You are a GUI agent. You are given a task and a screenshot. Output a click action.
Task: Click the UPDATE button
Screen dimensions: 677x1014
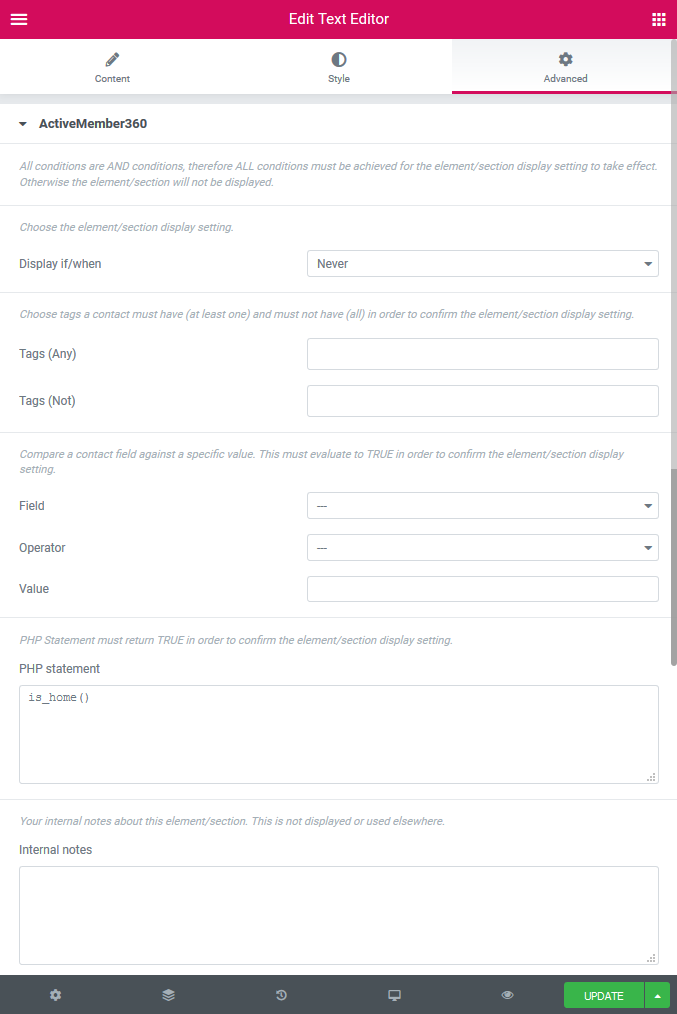(603, 995)
